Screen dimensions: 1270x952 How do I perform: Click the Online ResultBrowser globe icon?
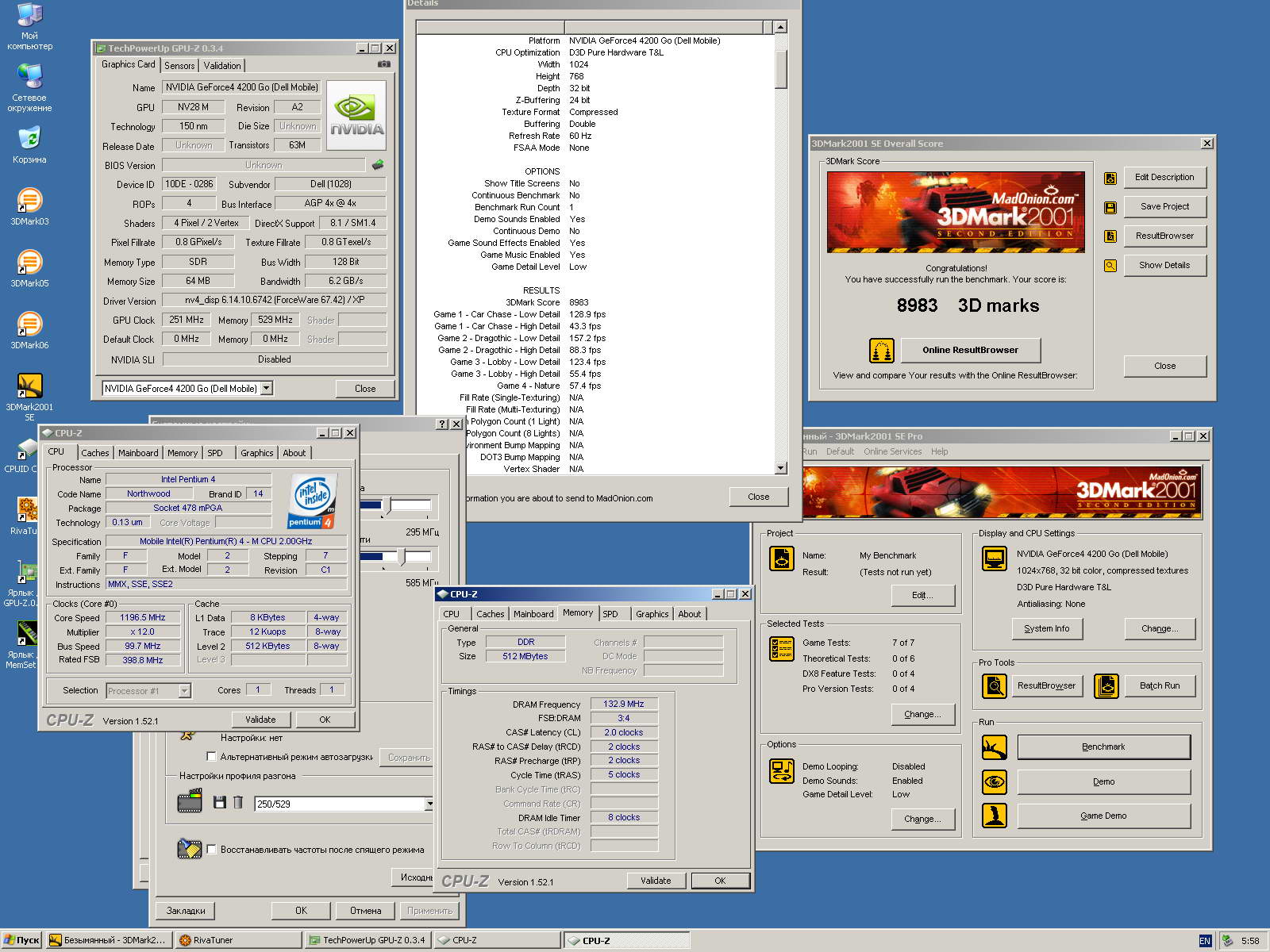pyautogui.click(x=882, y=350)
